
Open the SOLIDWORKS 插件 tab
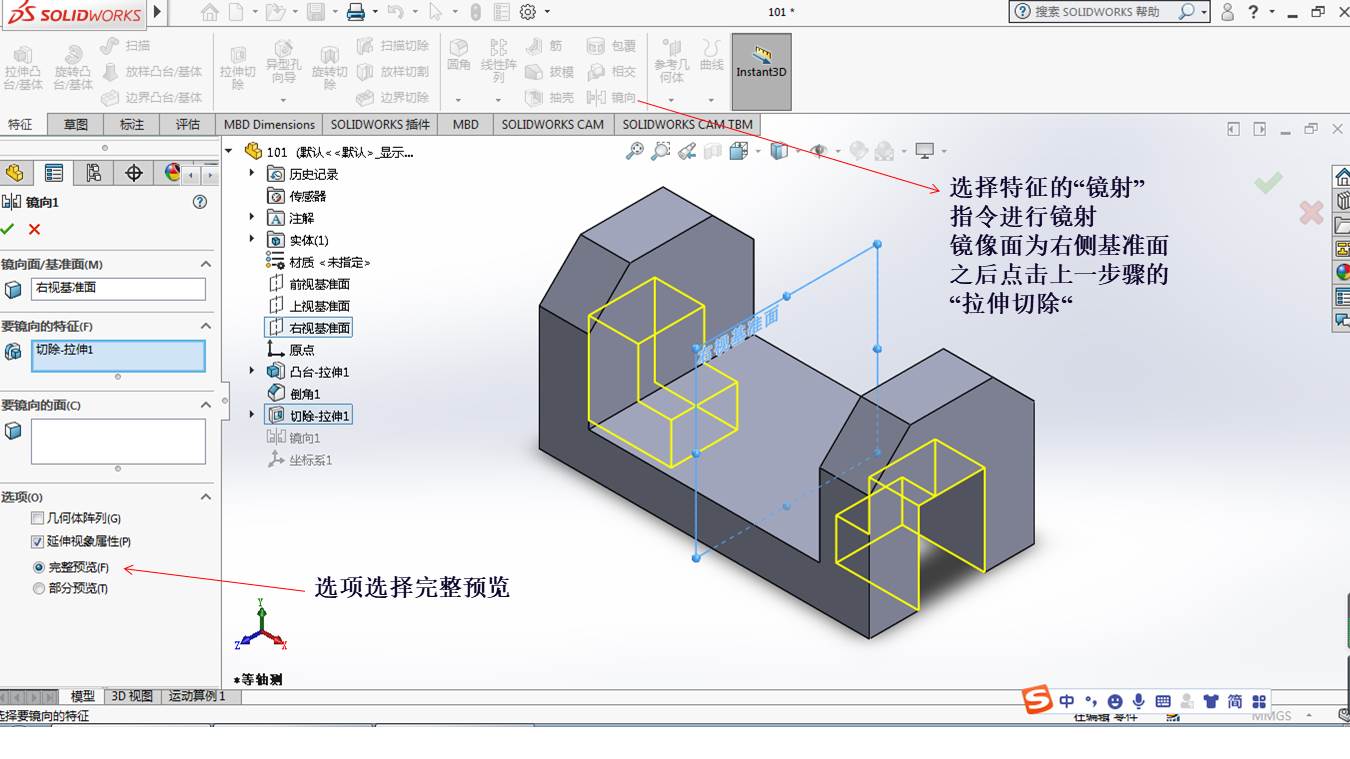[380, 124]
